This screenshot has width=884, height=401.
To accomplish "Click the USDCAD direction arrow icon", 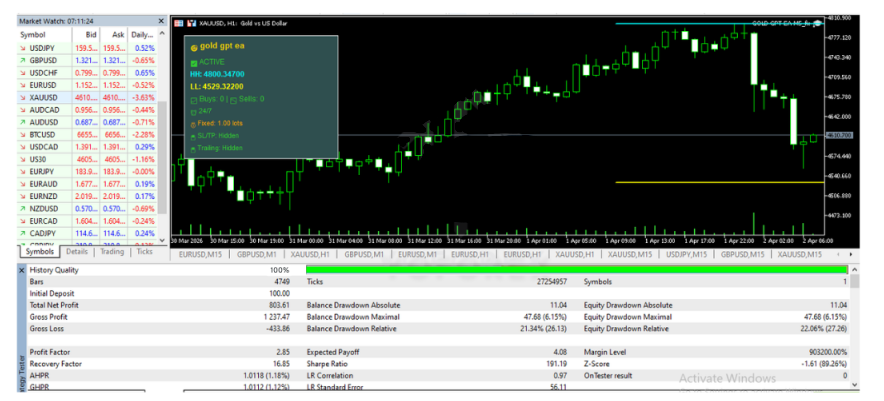I will click(x=23, y=147).
